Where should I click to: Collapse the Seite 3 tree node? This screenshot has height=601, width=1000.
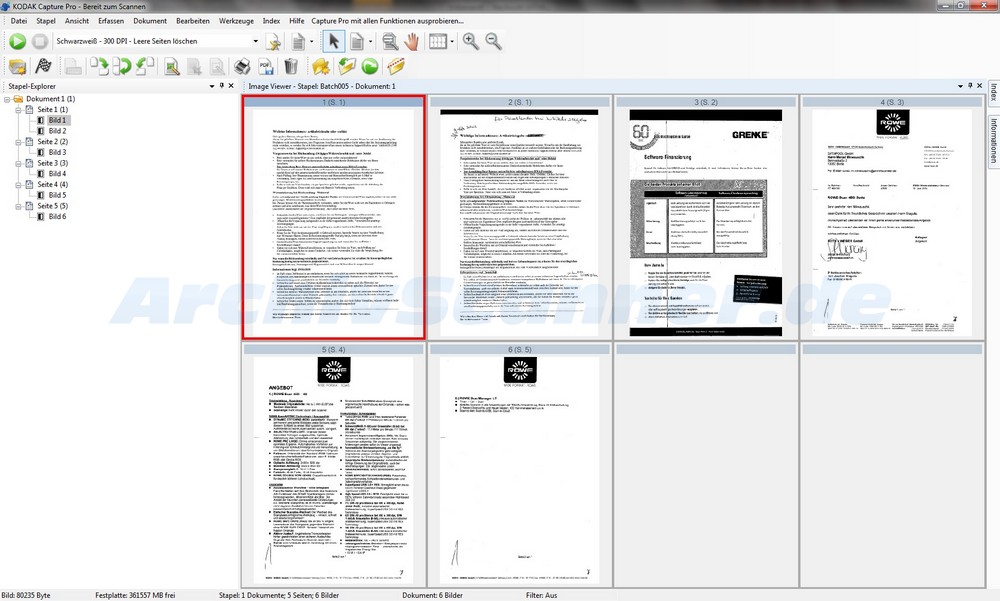coord(19,163)
